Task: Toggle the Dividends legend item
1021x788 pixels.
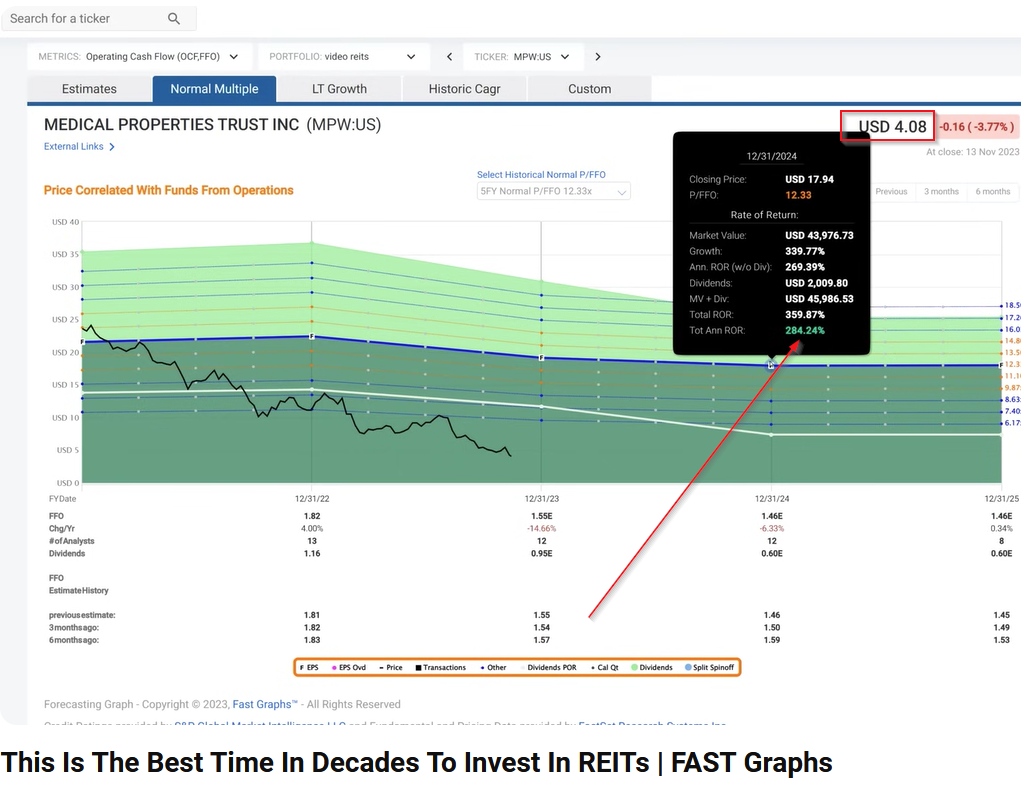Action: tap(652, 668)
